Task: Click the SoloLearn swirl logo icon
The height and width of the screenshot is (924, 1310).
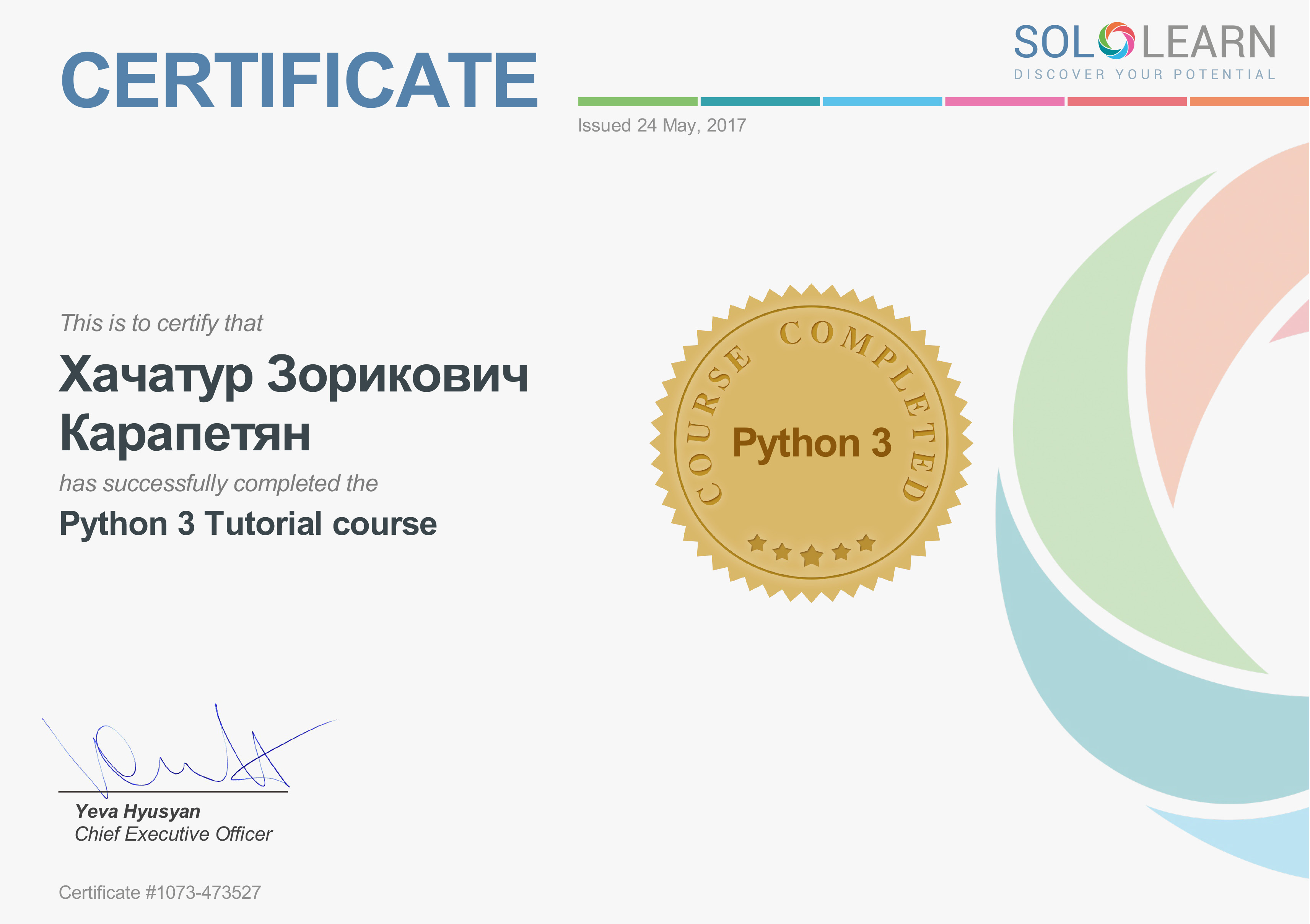Action: [1116, 41]
